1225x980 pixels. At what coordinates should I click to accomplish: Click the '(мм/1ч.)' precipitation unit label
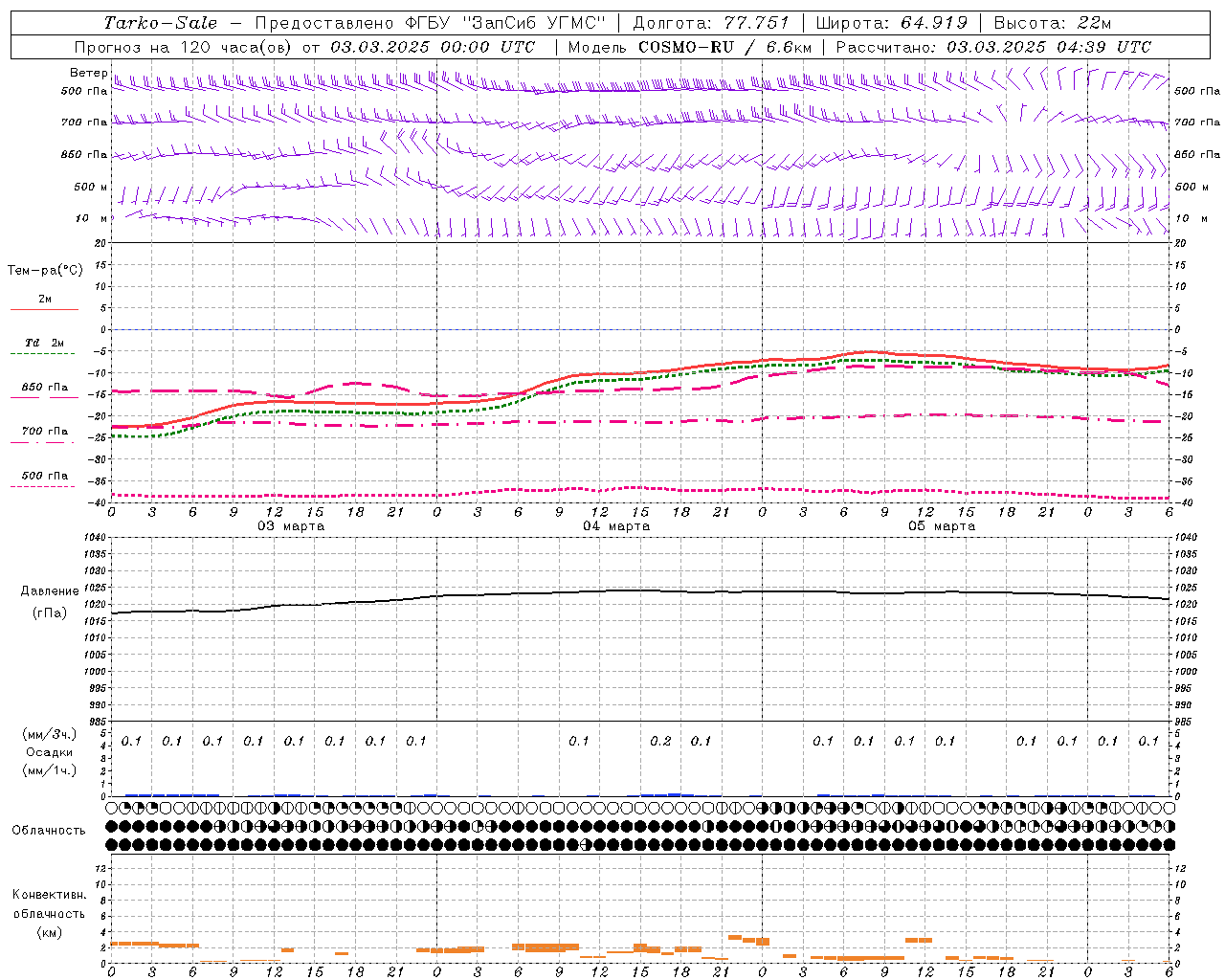[50, 770]
